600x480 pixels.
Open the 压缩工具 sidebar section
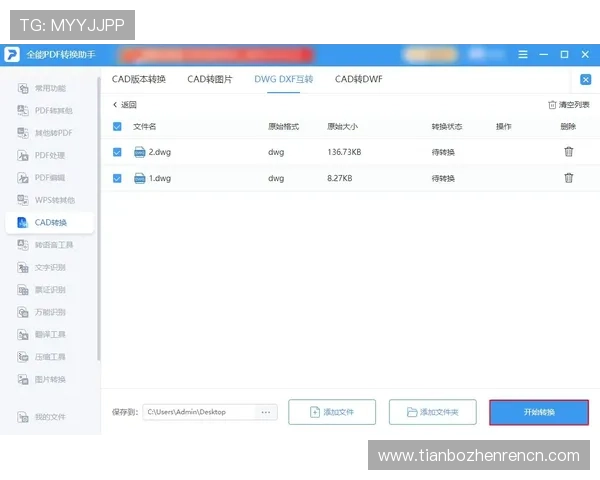(41, 357)
